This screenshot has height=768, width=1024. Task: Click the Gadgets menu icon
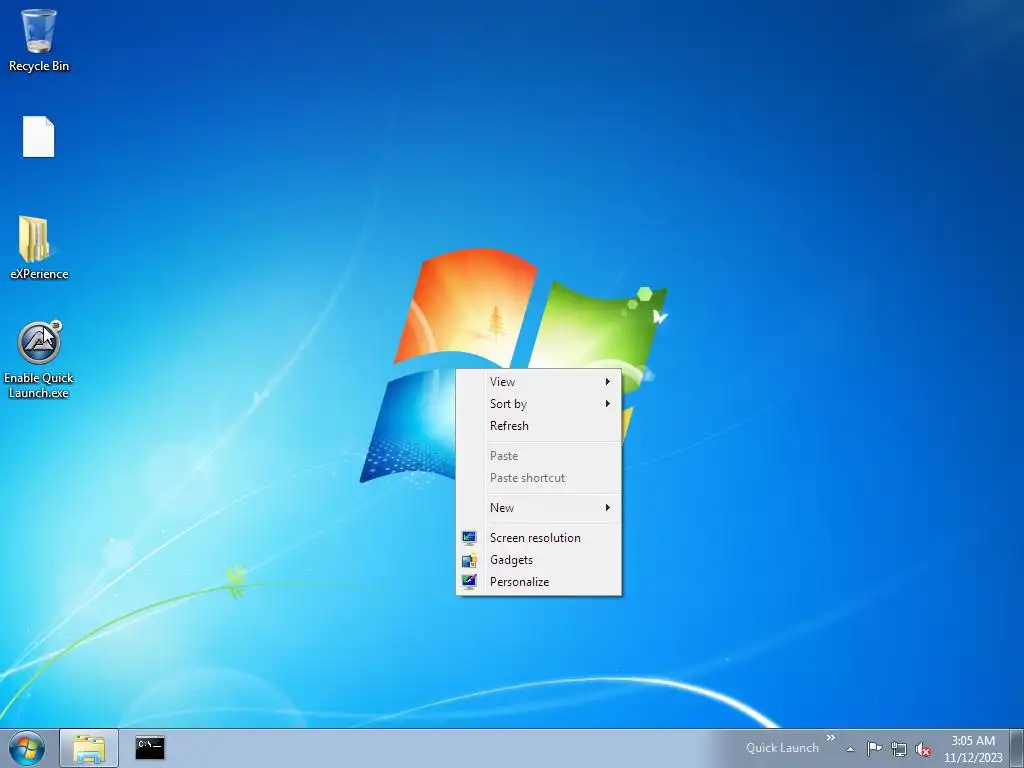(x=469, y=560)
